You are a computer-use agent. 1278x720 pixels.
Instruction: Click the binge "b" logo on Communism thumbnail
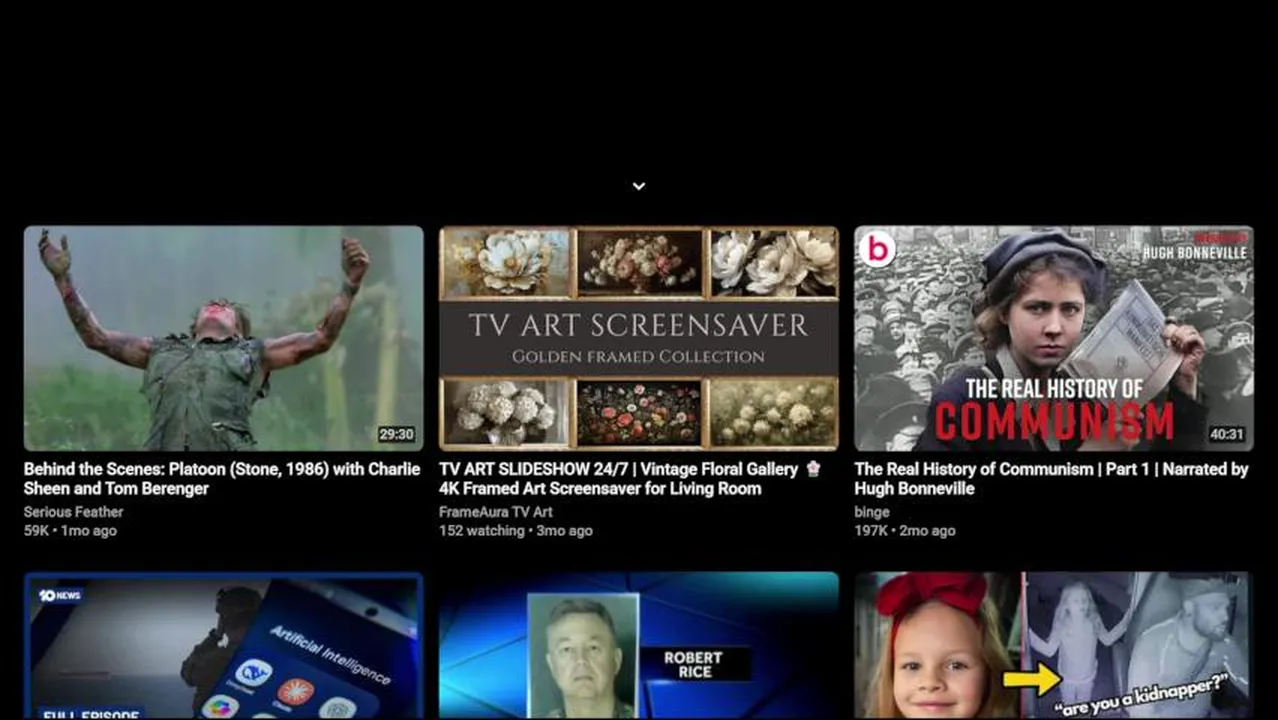877,248
